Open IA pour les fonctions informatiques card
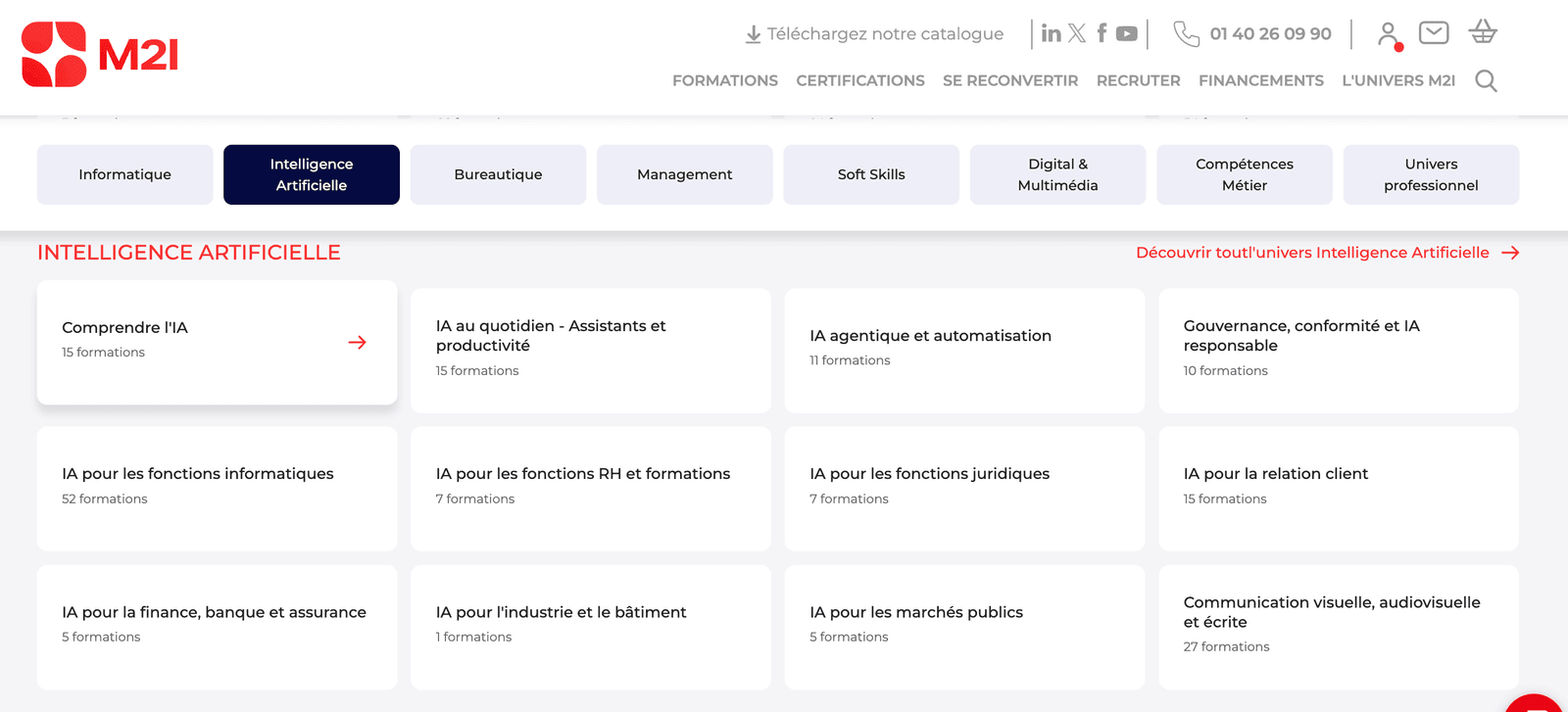The image size is (1568, 712). point(218,489)
